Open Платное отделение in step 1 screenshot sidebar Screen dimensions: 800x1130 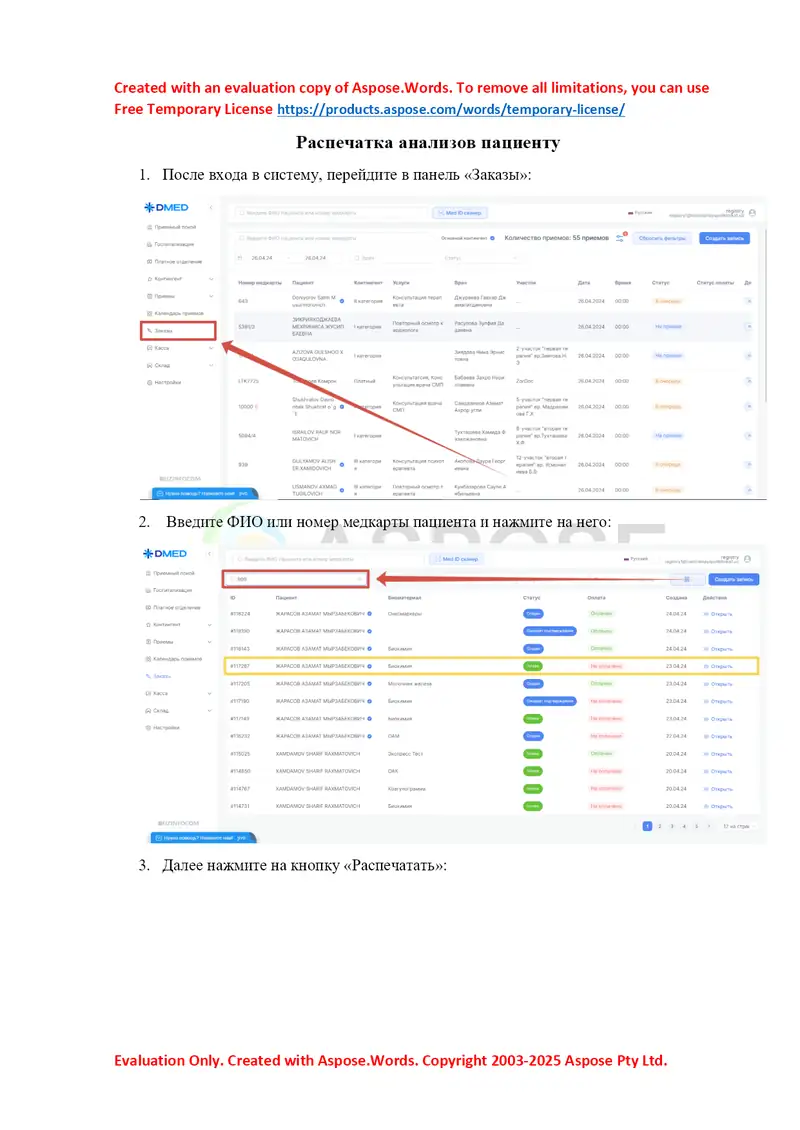(x=174, y=262)
